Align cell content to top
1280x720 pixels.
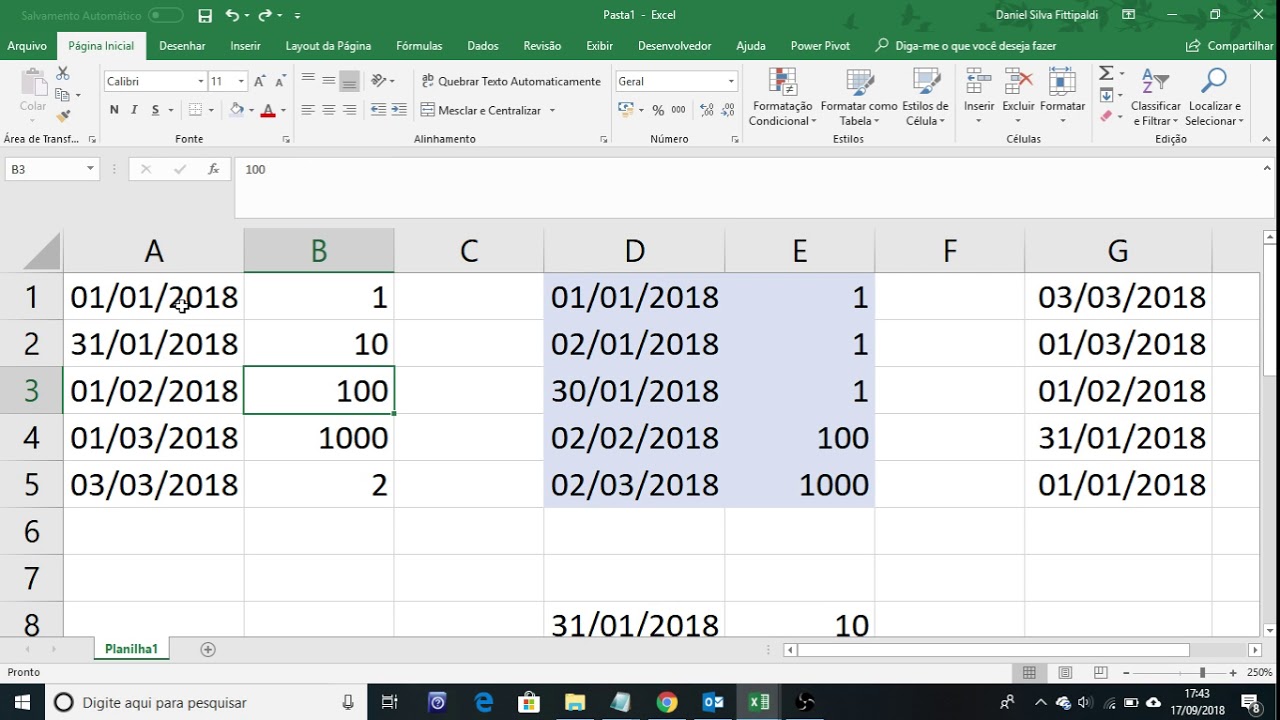click(x=308, y=81)
